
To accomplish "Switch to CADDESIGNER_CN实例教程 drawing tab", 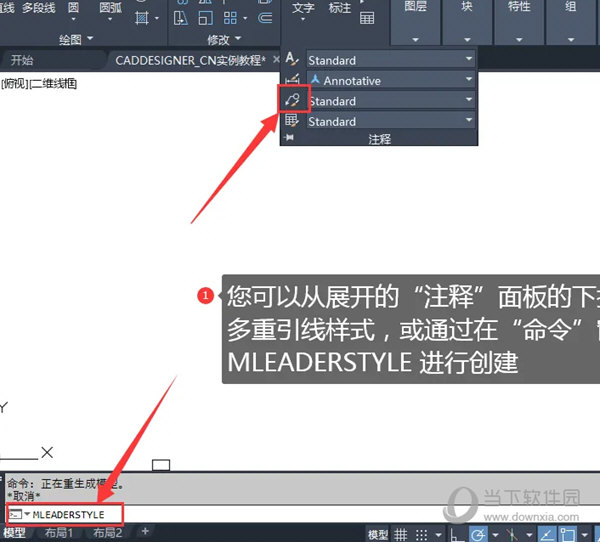I will click(190, 60).
